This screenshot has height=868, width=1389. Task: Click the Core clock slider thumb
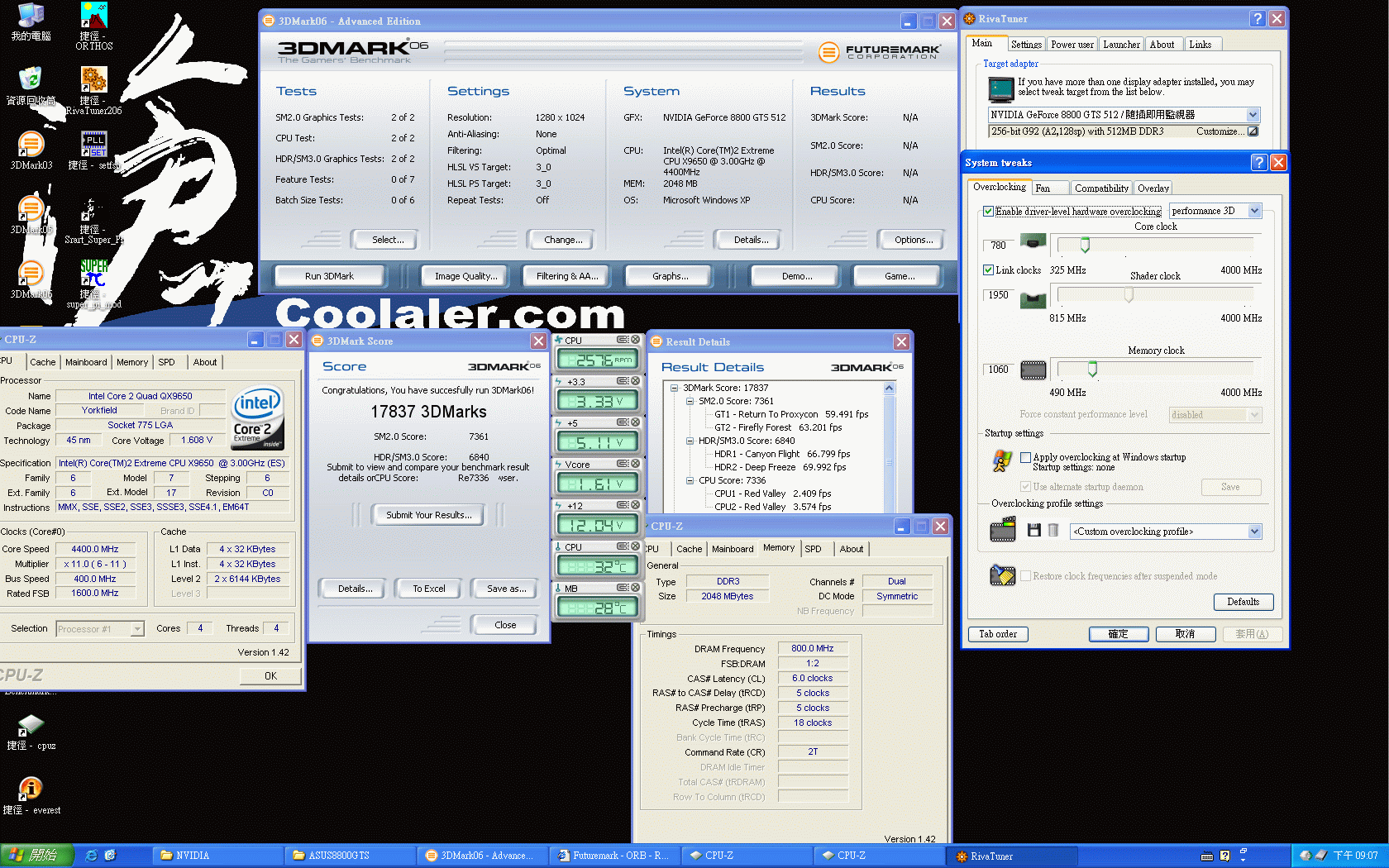click(1085, 245)
